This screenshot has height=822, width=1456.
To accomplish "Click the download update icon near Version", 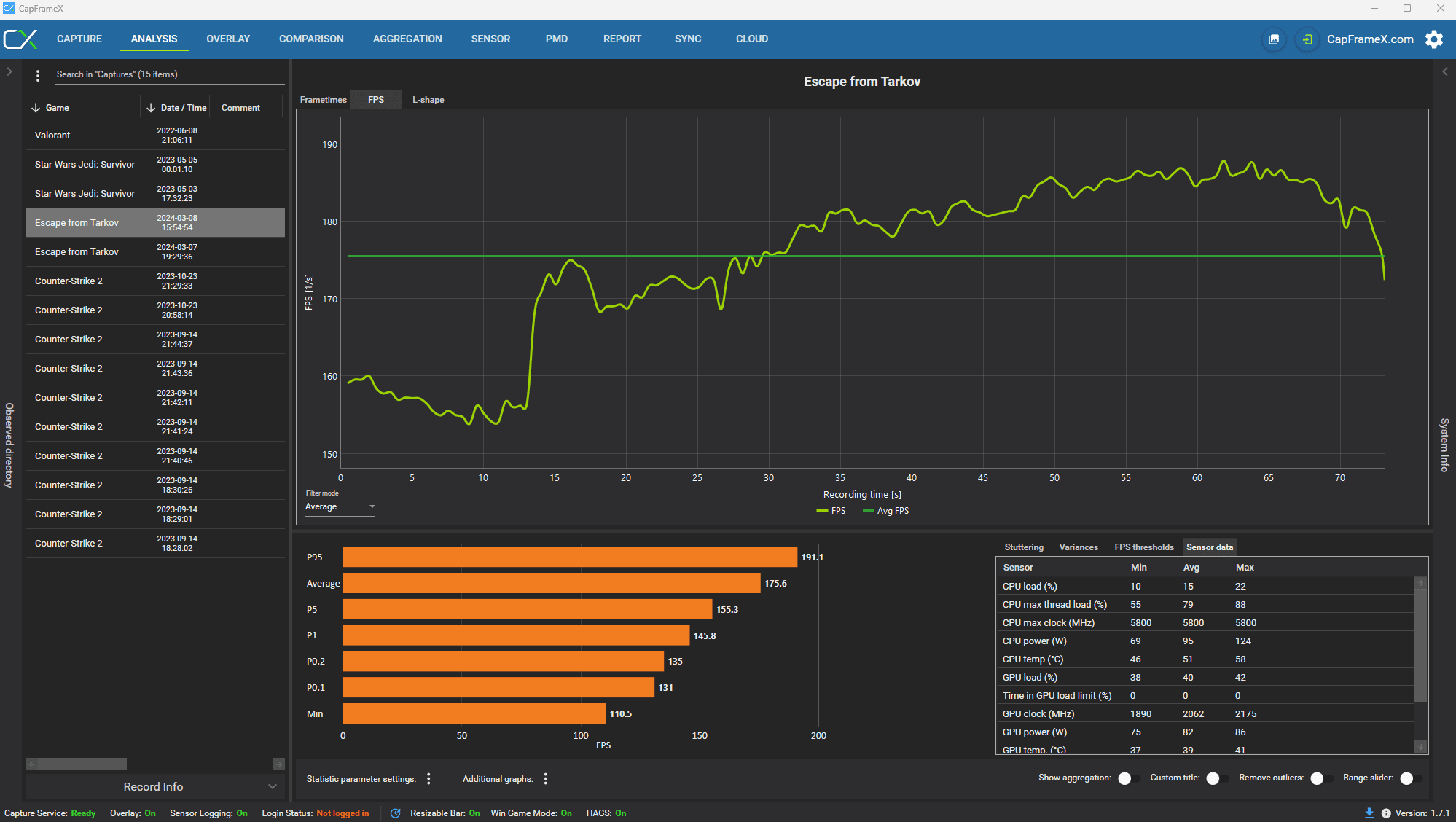I will point(1369,813).
